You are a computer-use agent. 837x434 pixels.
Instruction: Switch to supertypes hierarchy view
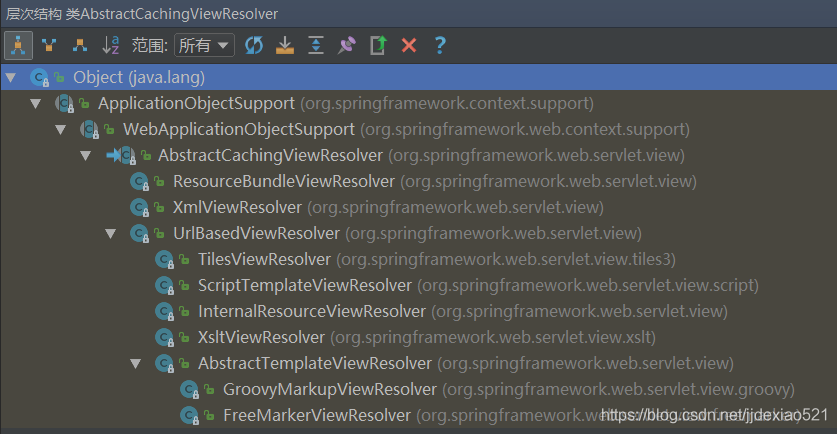coord(49,45)
